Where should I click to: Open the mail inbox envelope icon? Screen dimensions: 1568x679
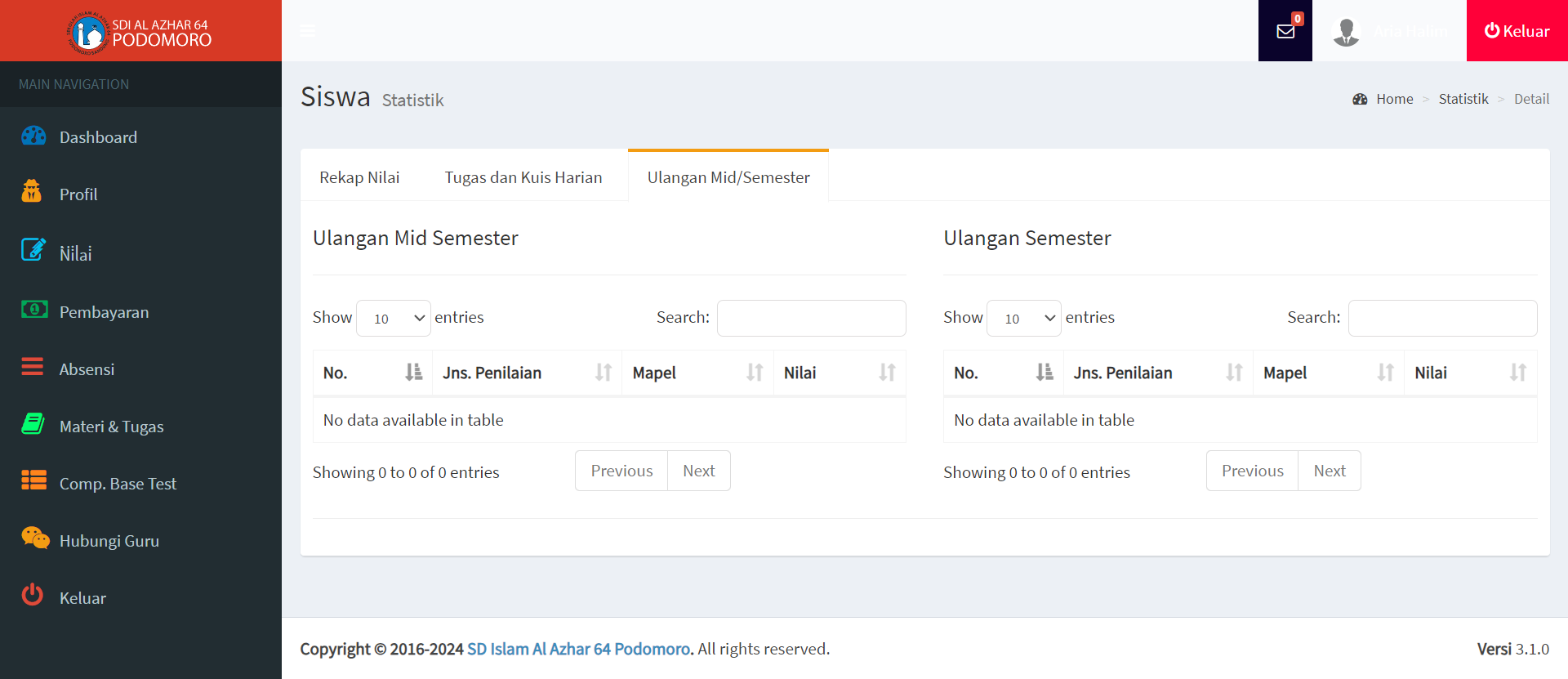(1285, 31)
